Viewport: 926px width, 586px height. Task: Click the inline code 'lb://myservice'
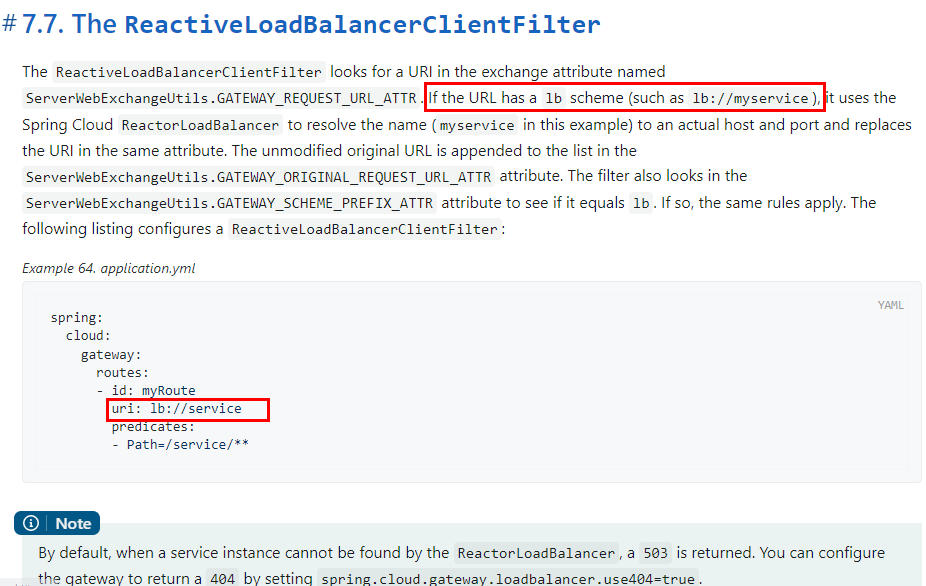point(750,98)
